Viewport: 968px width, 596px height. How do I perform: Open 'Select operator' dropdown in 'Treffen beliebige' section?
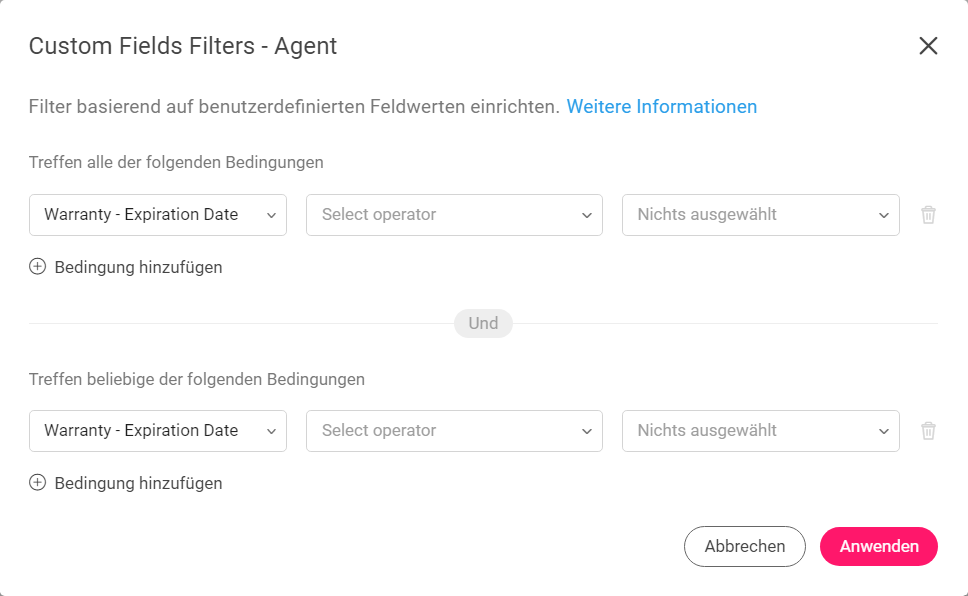[x=454, y=430]
